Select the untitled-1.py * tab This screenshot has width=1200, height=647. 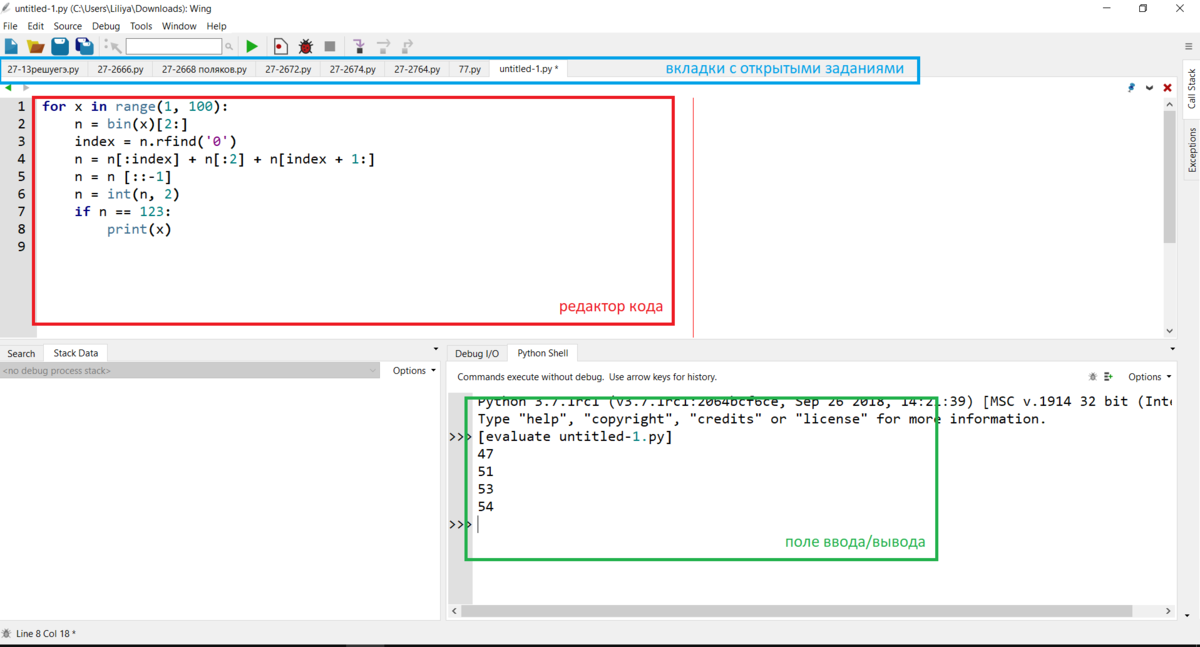click(529, 70)
